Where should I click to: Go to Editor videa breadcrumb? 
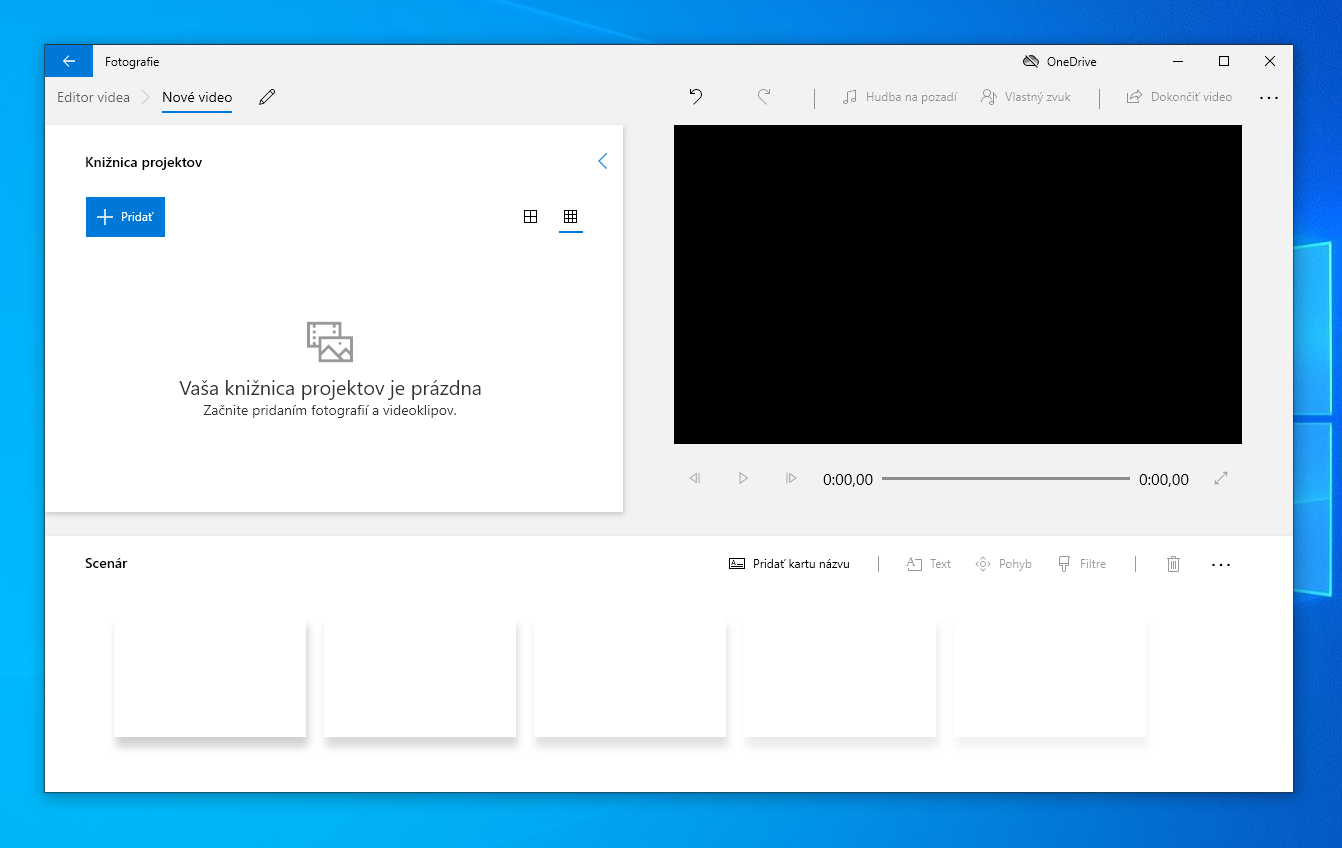[x=93, y=97]
